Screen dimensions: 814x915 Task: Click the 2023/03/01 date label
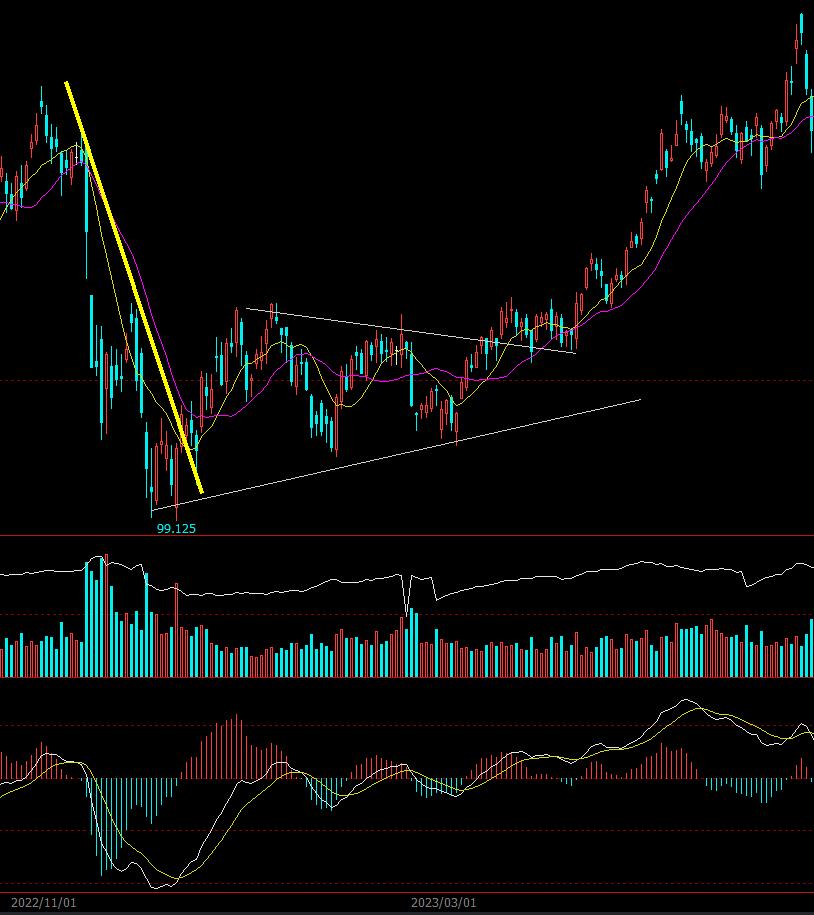tap(444, 903)
